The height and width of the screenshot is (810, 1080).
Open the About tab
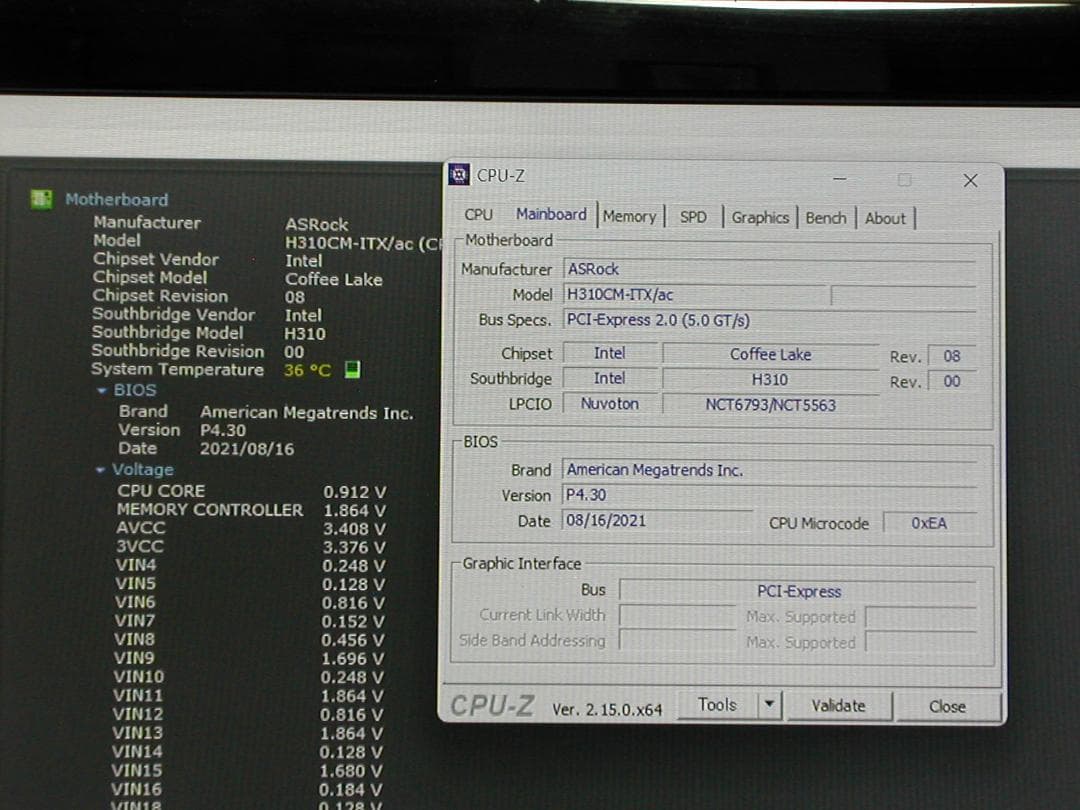[886, 217]
